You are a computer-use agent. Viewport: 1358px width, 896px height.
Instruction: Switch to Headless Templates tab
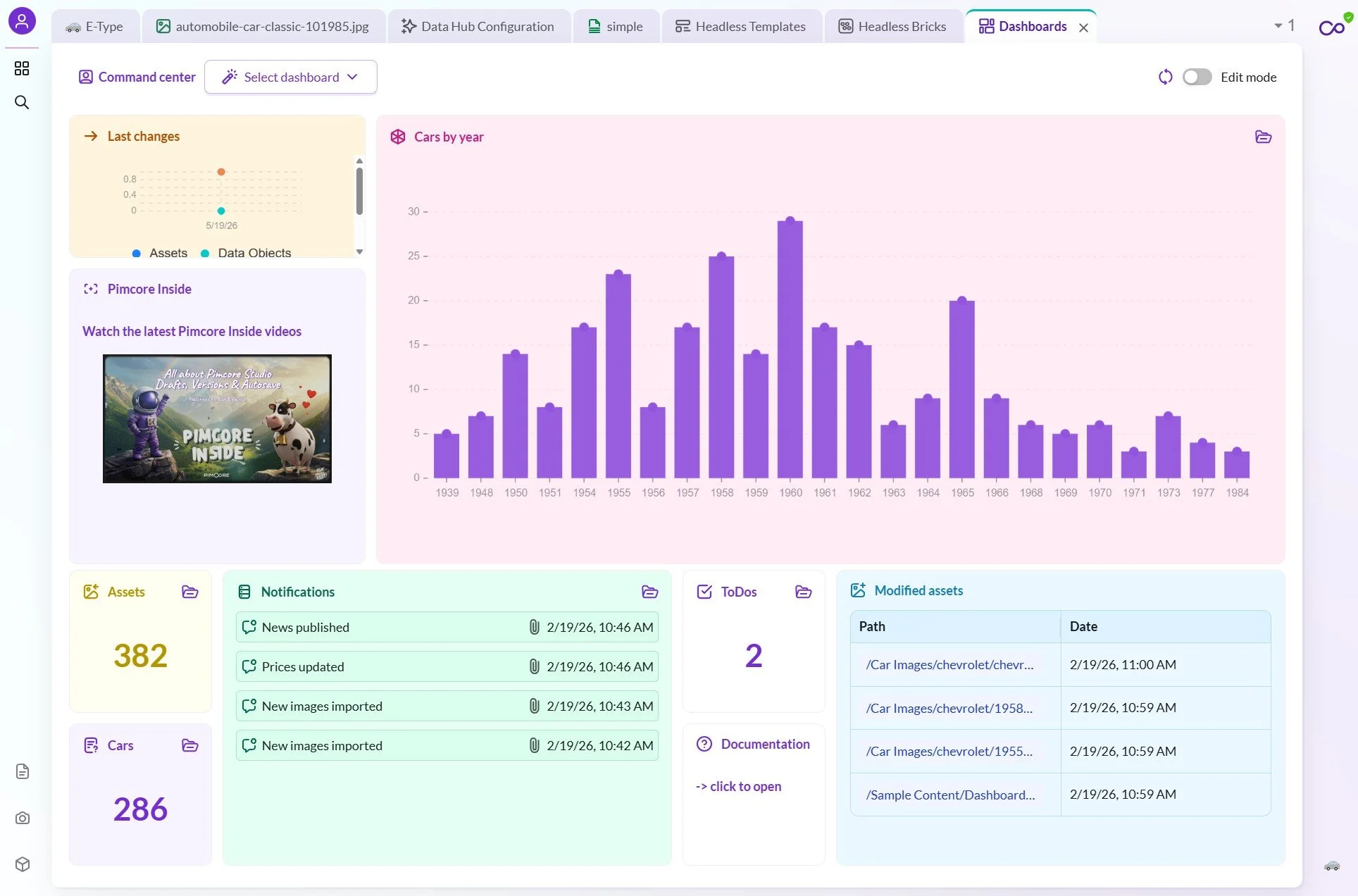[741, 27]
